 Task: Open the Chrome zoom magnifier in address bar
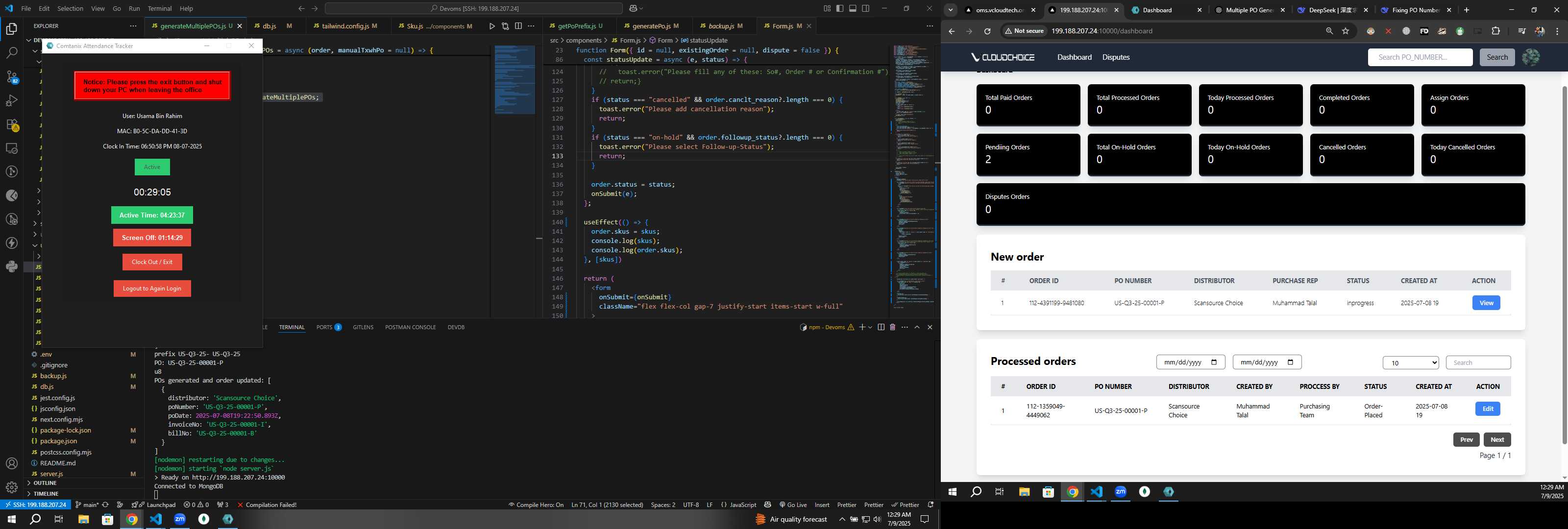coord(1329,31)
